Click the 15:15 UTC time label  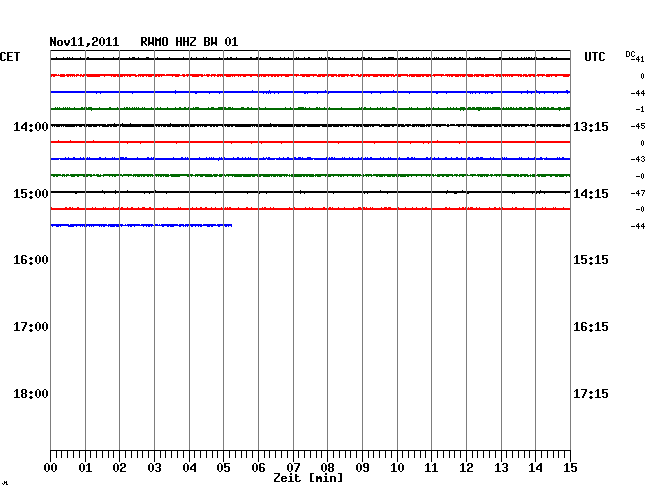coord(591,260)
